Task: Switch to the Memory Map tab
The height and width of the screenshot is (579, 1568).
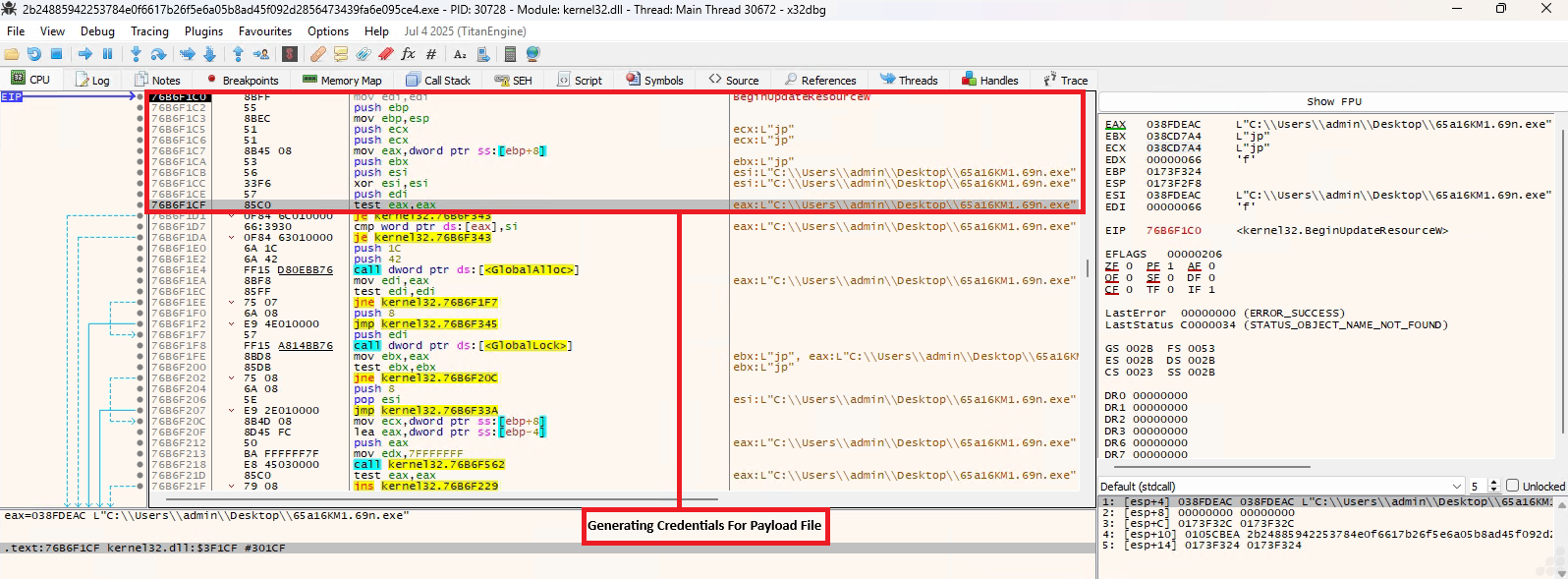Action: (342, 81)
